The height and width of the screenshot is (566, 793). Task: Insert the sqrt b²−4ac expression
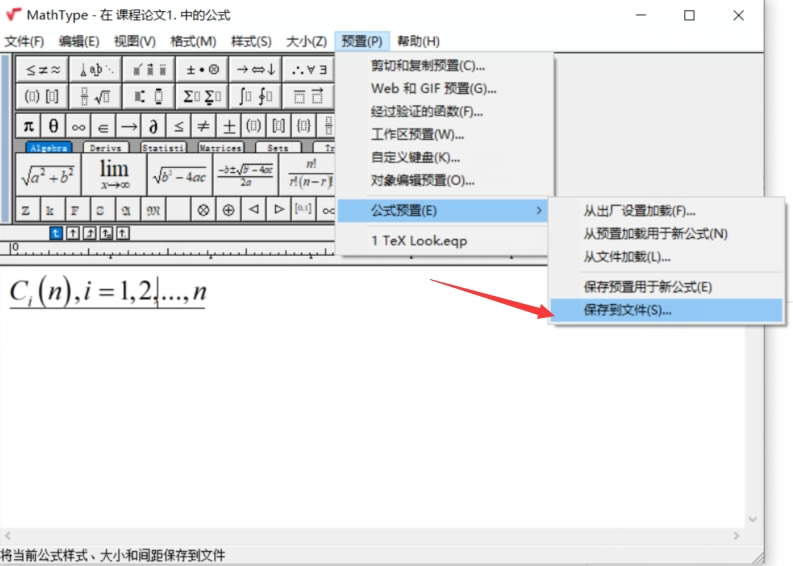coord(180,175)
